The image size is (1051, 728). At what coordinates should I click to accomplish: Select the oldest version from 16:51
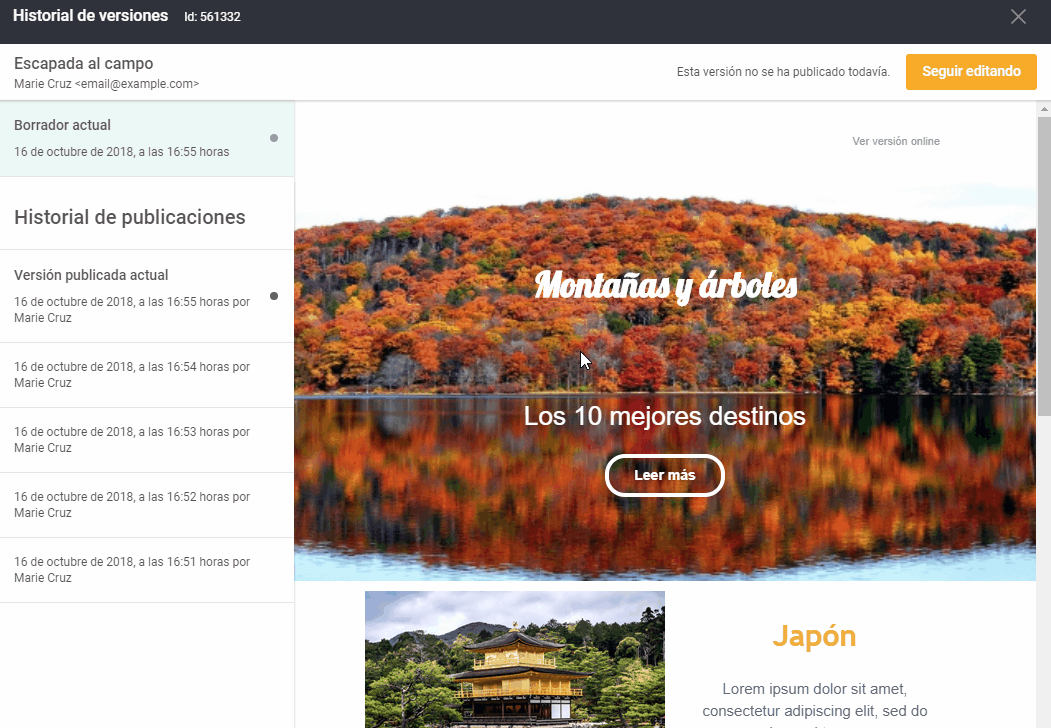click(132, 570)
